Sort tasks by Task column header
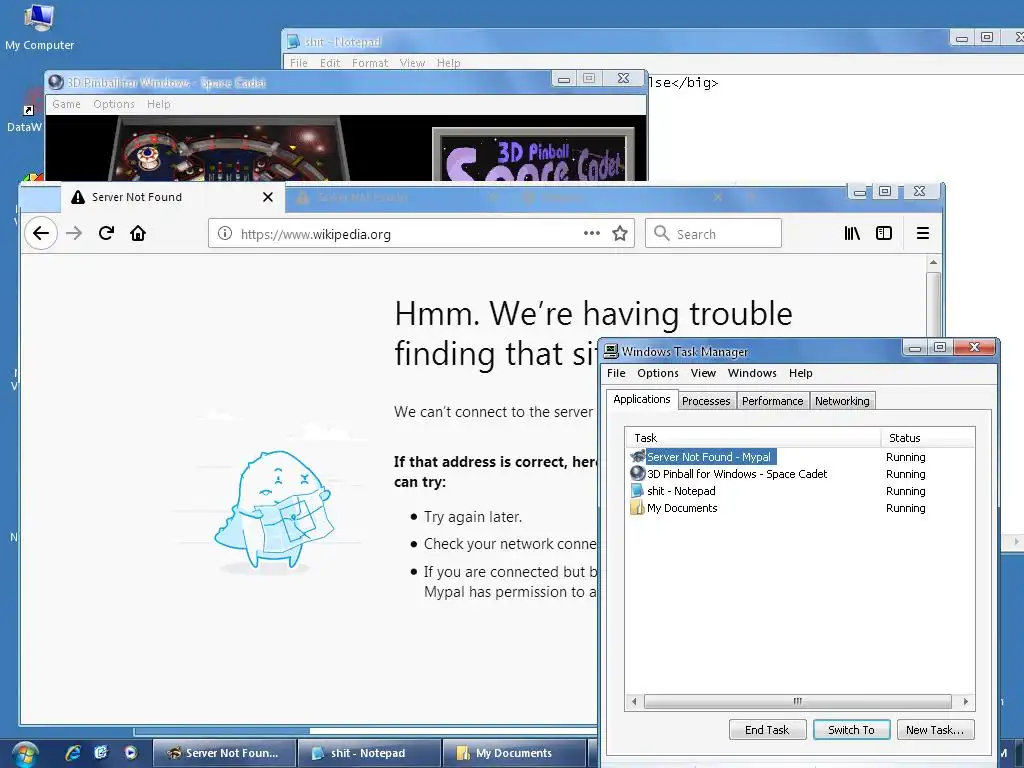Image resolution: width=1024 pixels, height=768 pixels. click(x=753, y=438)
